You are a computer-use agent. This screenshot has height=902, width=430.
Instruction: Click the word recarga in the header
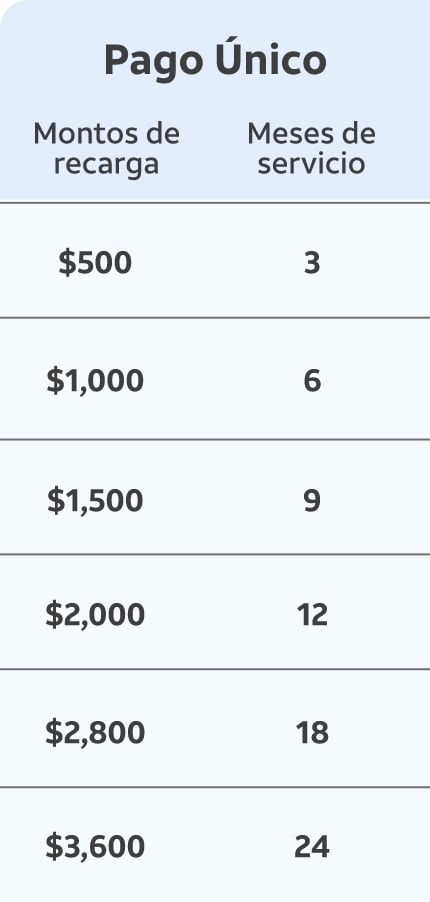[106, 164]
